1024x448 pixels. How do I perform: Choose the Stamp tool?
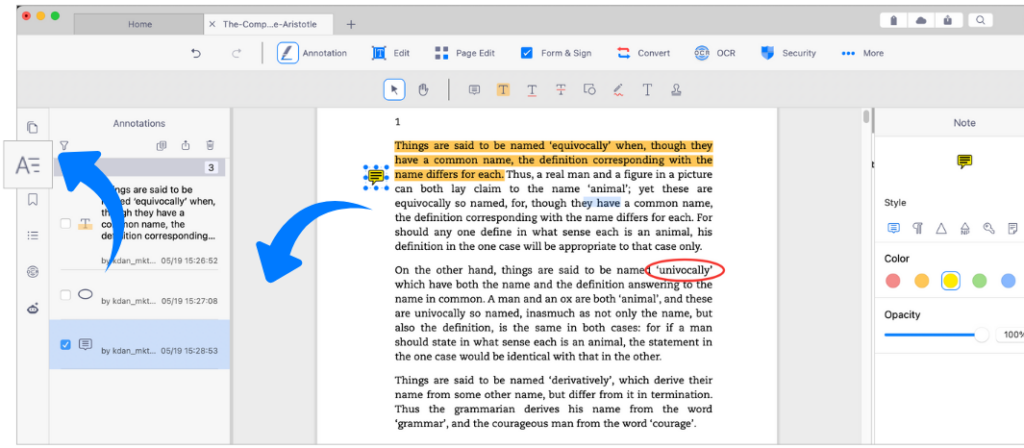pos(676,90)
